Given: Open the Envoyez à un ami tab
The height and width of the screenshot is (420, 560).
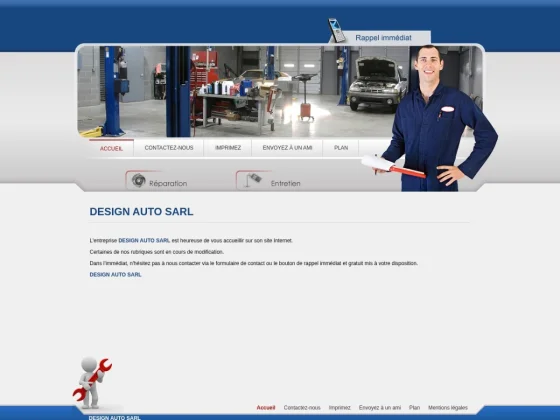Looking at the screenshot, I should (288, 148).
